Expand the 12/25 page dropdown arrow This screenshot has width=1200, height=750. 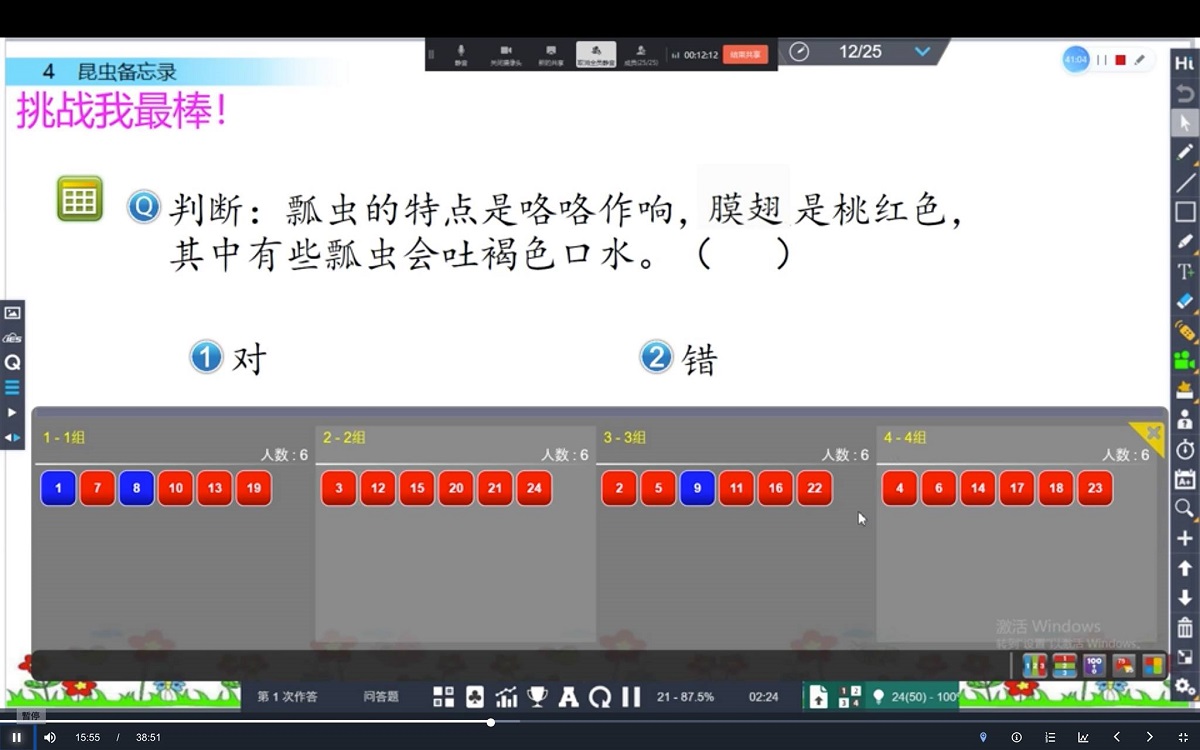(x=922, y=52)
